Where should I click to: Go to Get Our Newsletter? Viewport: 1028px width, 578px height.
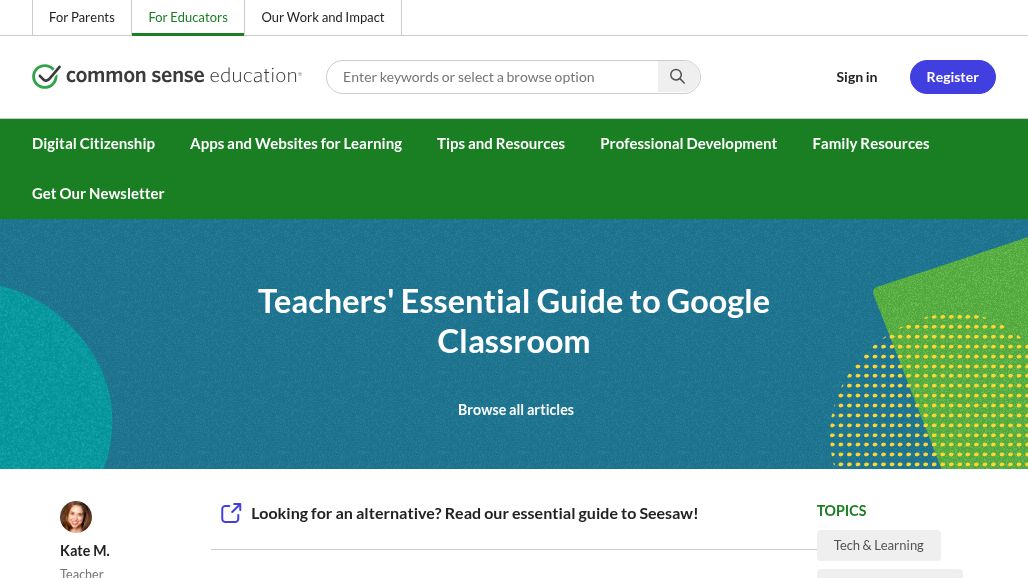[x=98, y=193]
